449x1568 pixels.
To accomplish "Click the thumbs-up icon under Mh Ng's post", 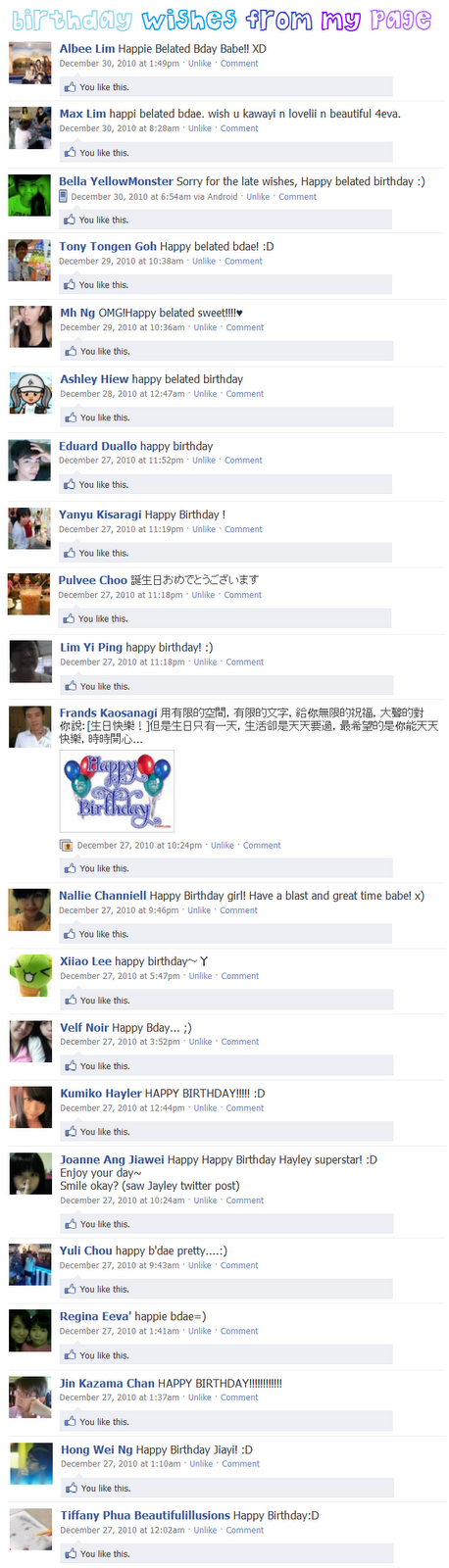I will click(71, 351).
